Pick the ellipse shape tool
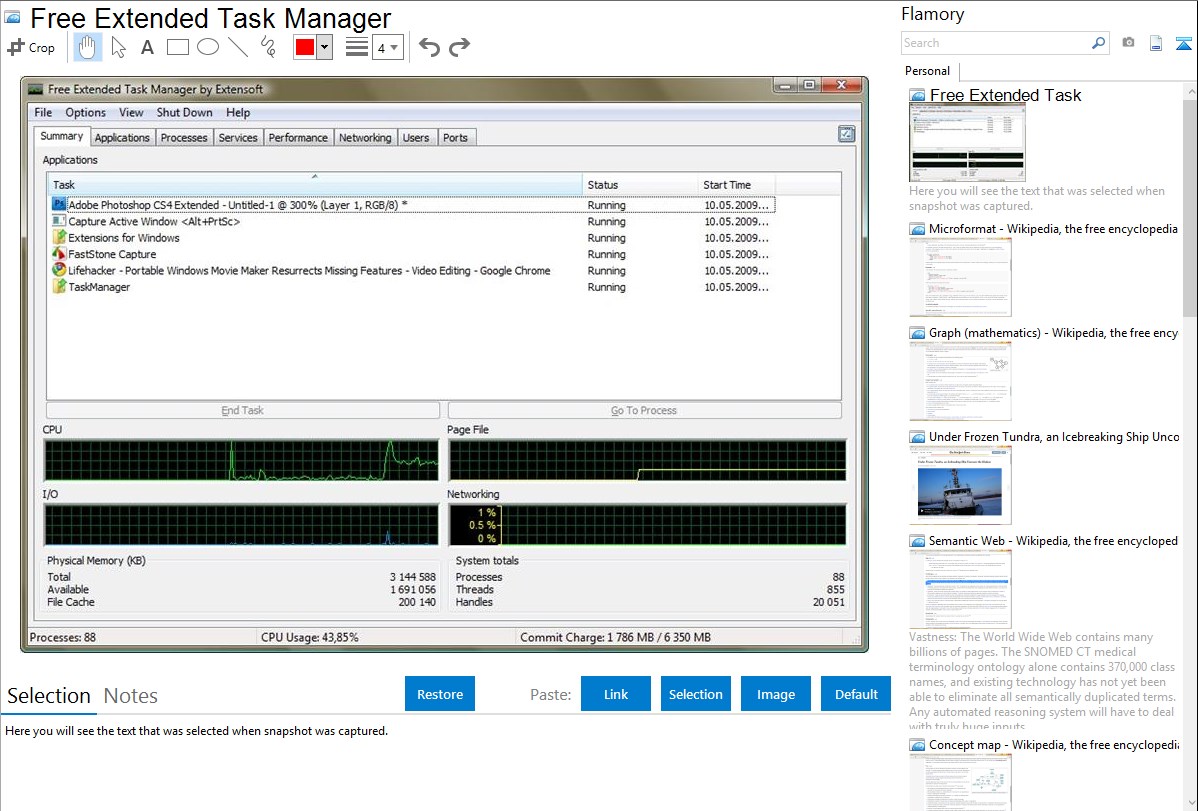1198x811 pixels. (207, 47)
